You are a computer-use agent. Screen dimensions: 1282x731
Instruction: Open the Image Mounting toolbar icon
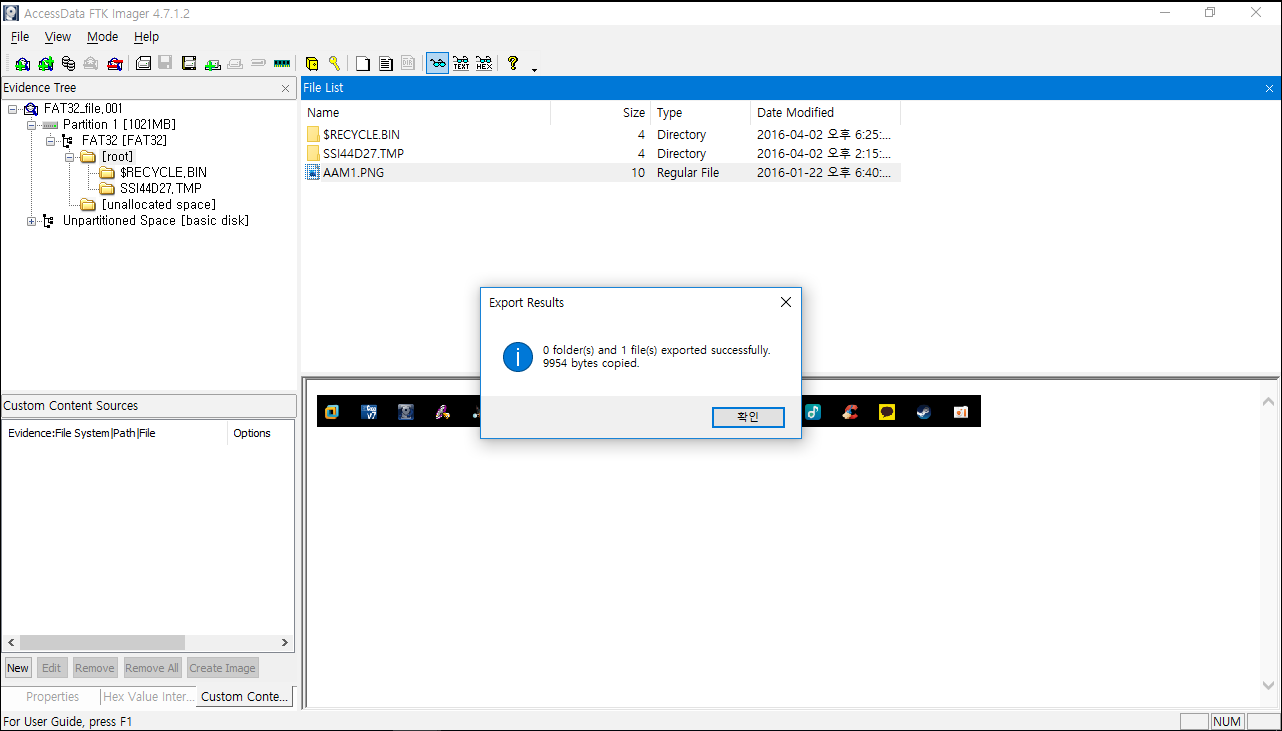point(68,64)
